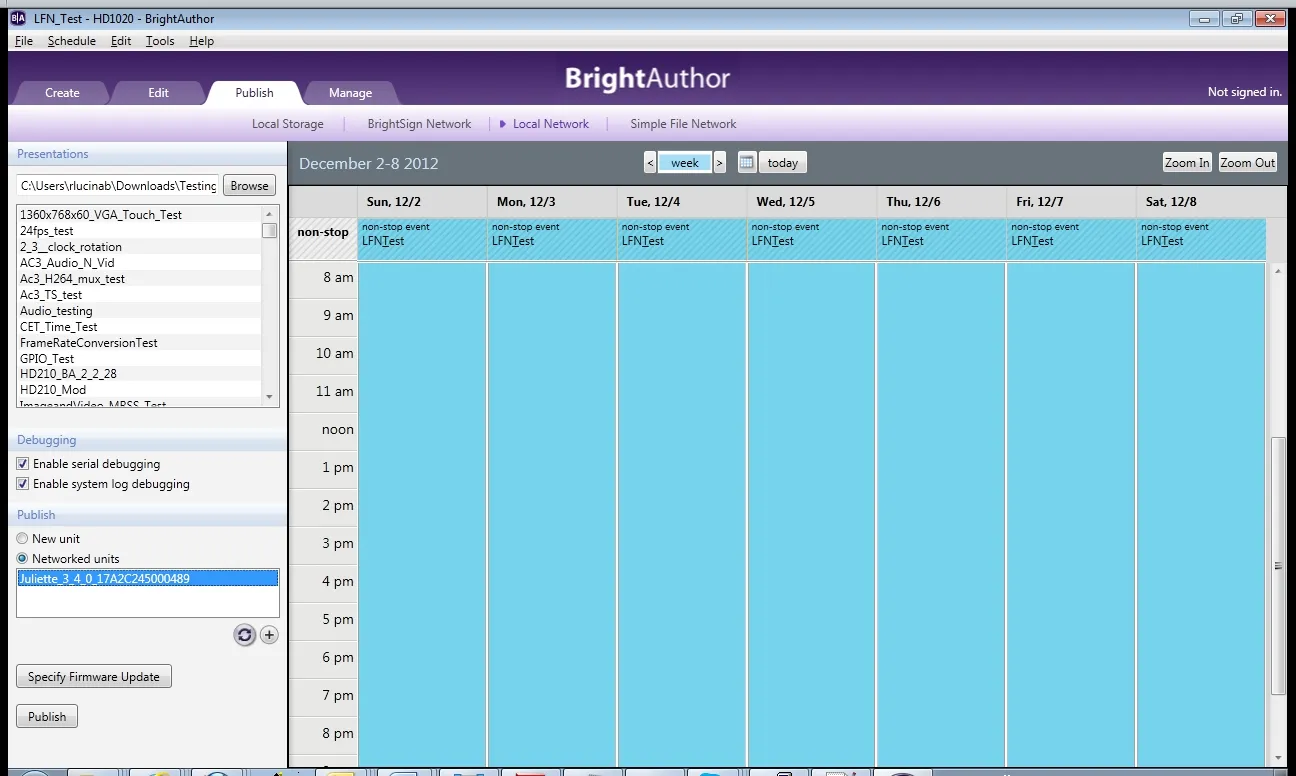Select the Publish tab
The image size is (1296, 776).
[254, 93]
